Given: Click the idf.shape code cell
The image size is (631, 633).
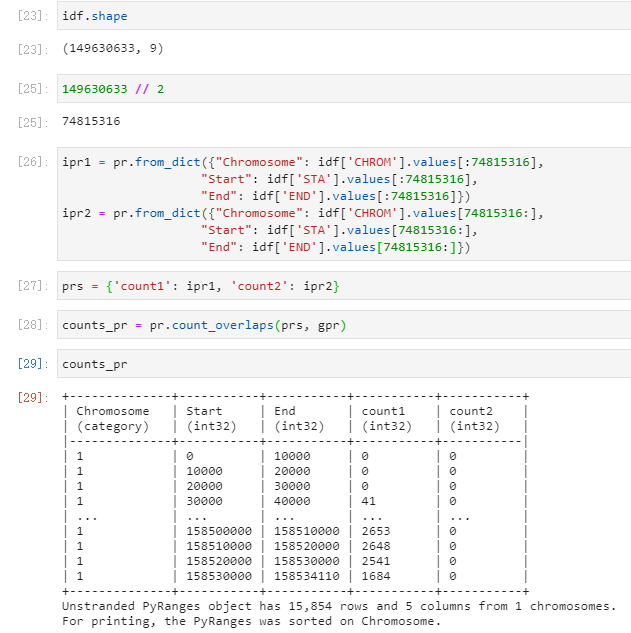Looking at the screenshot, I should (344, 16).
